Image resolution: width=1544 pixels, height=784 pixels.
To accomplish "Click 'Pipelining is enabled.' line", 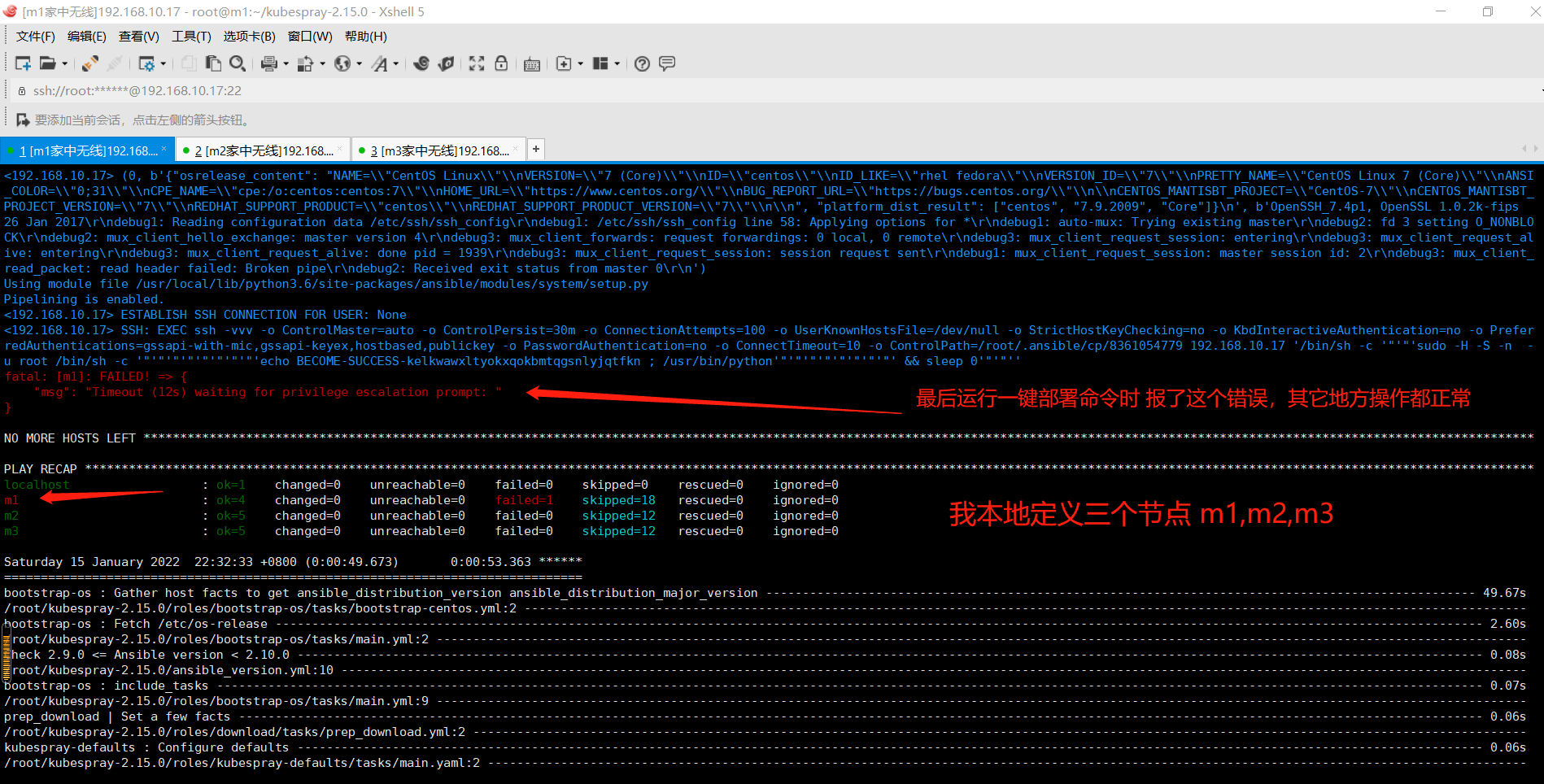I will click(84, 299).
